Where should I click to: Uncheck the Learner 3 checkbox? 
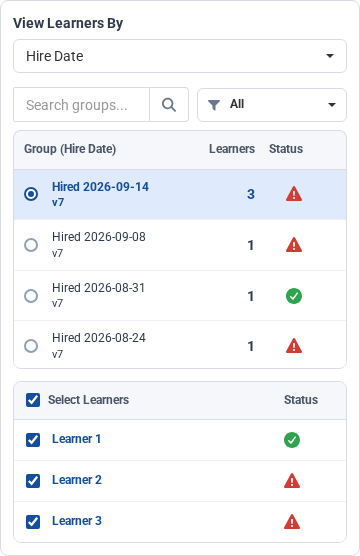tap(33, 522)
